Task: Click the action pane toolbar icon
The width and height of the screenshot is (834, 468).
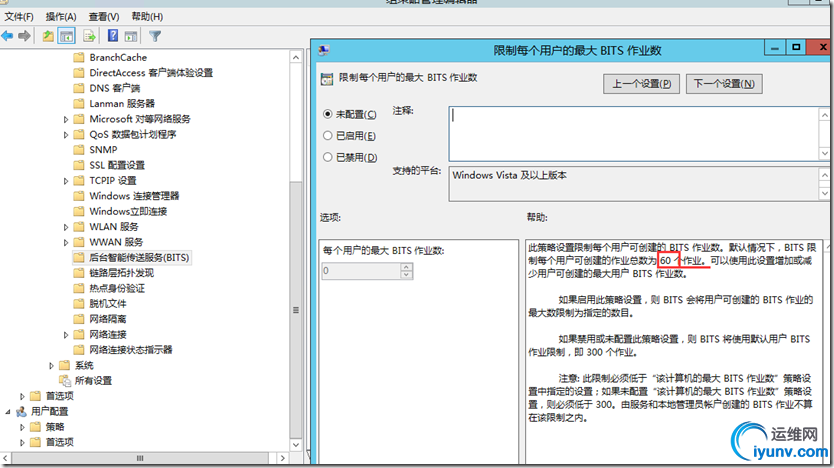Action: (x=131, y=36)
